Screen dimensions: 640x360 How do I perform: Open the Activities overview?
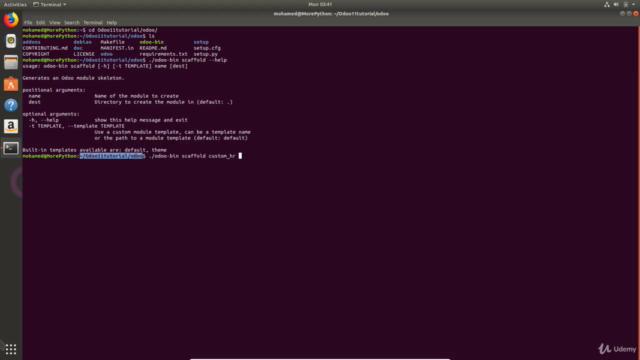coord(15,4)
